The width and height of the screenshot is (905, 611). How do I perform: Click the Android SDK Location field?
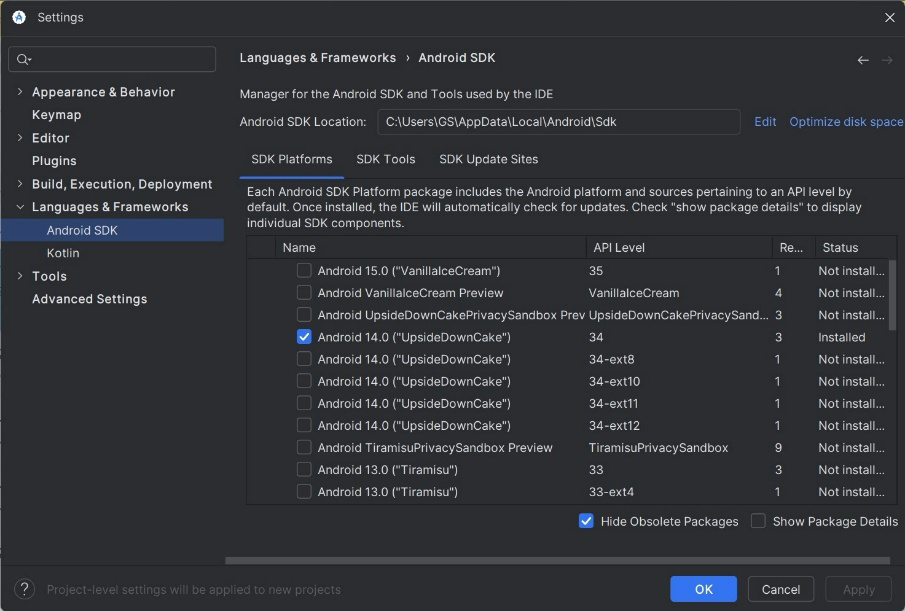559,122
